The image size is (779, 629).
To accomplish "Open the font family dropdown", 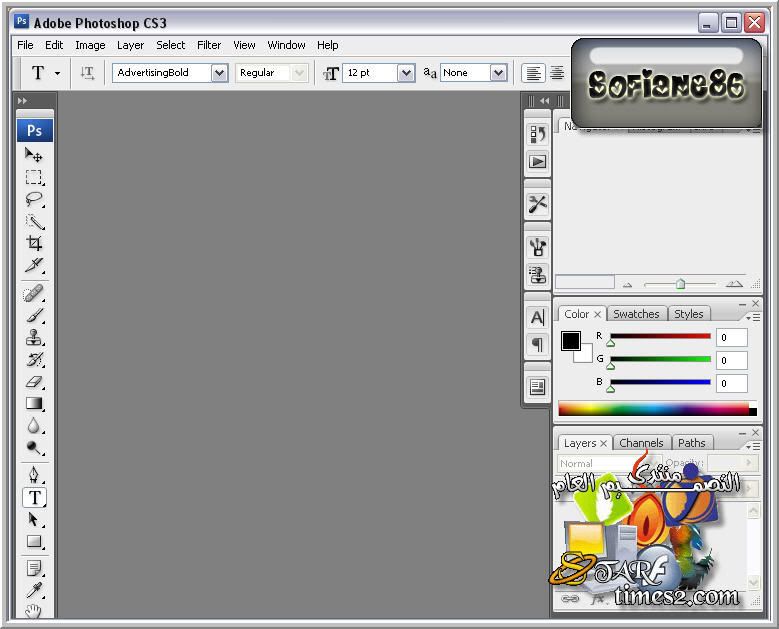I will click(x=219, y=73).
